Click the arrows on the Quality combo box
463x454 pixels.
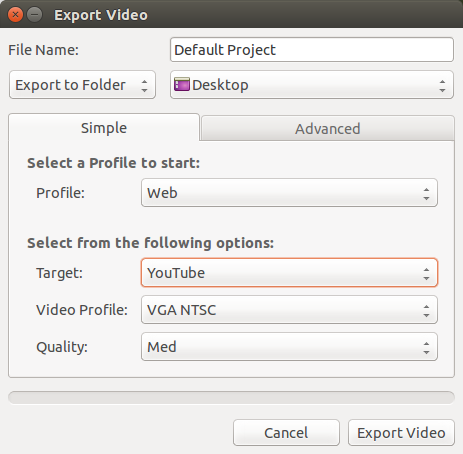(426, 347)
